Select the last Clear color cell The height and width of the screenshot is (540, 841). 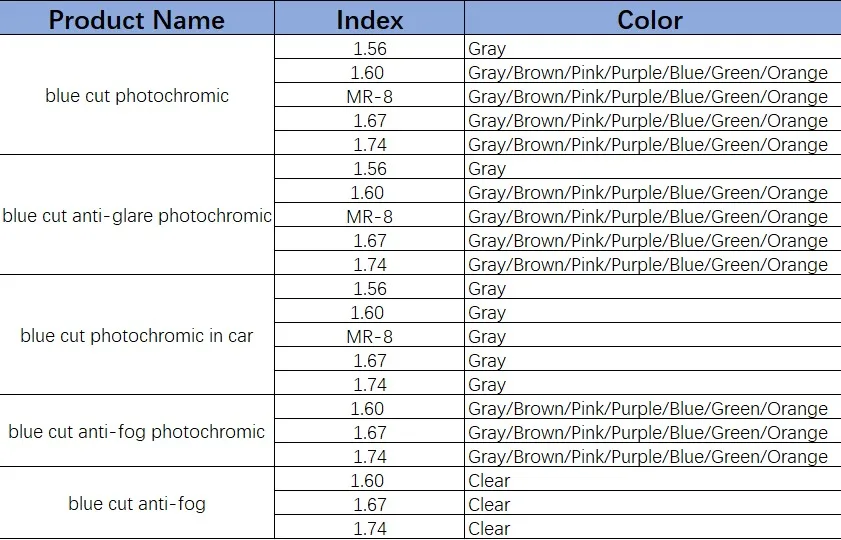(489, 528)
